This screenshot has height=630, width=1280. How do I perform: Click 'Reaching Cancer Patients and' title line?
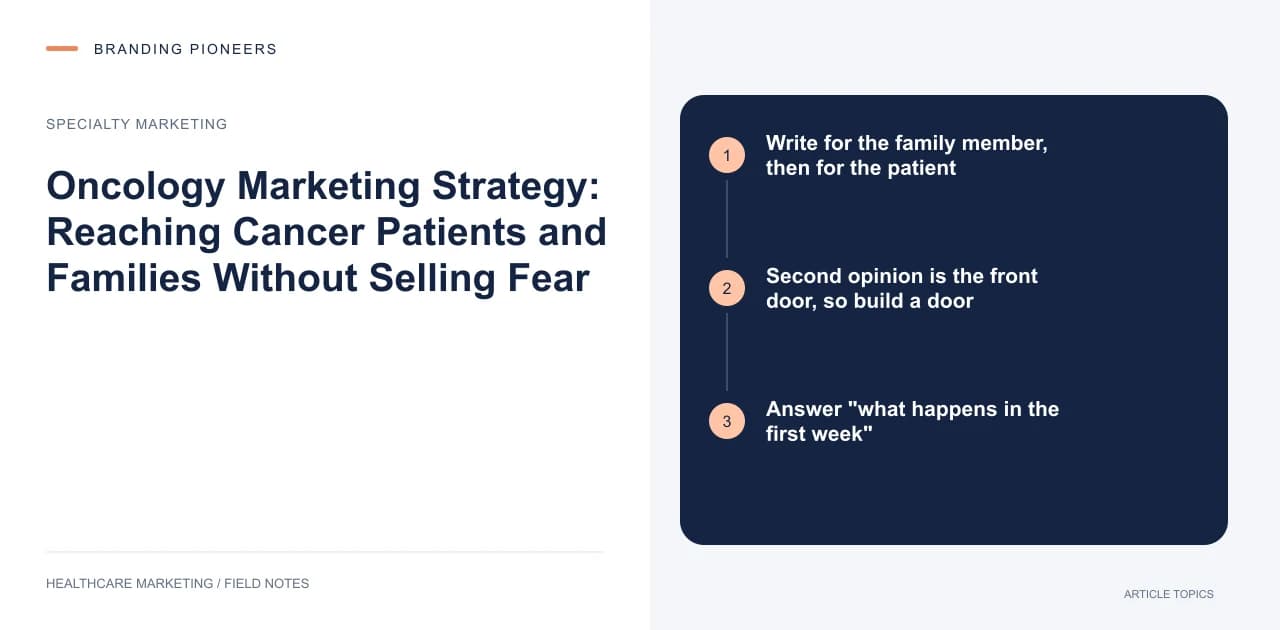[x=326, y=232]
